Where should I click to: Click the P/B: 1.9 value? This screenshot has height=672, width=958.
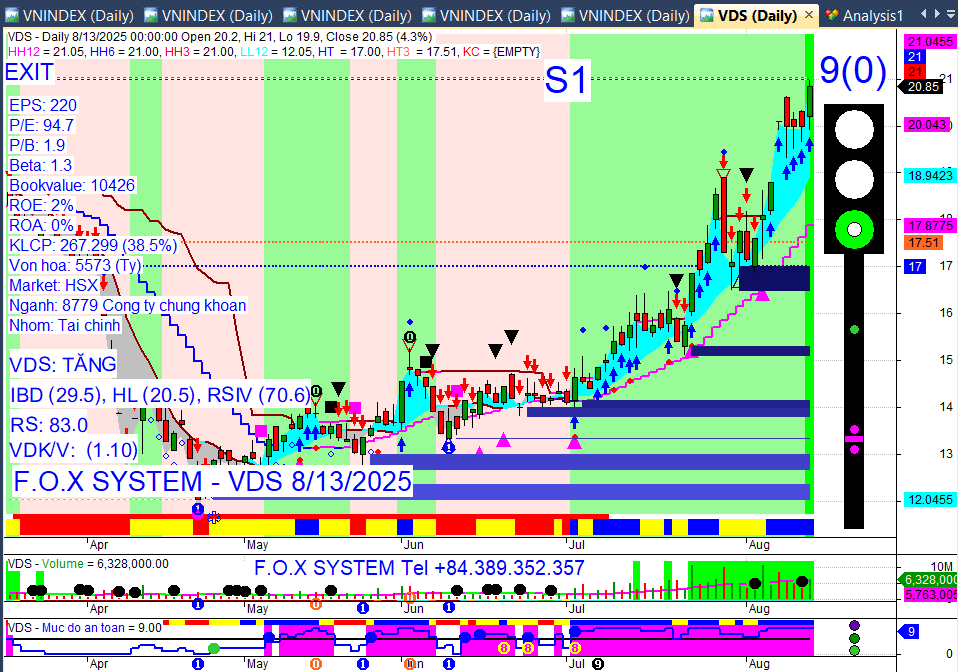[37, 145]
